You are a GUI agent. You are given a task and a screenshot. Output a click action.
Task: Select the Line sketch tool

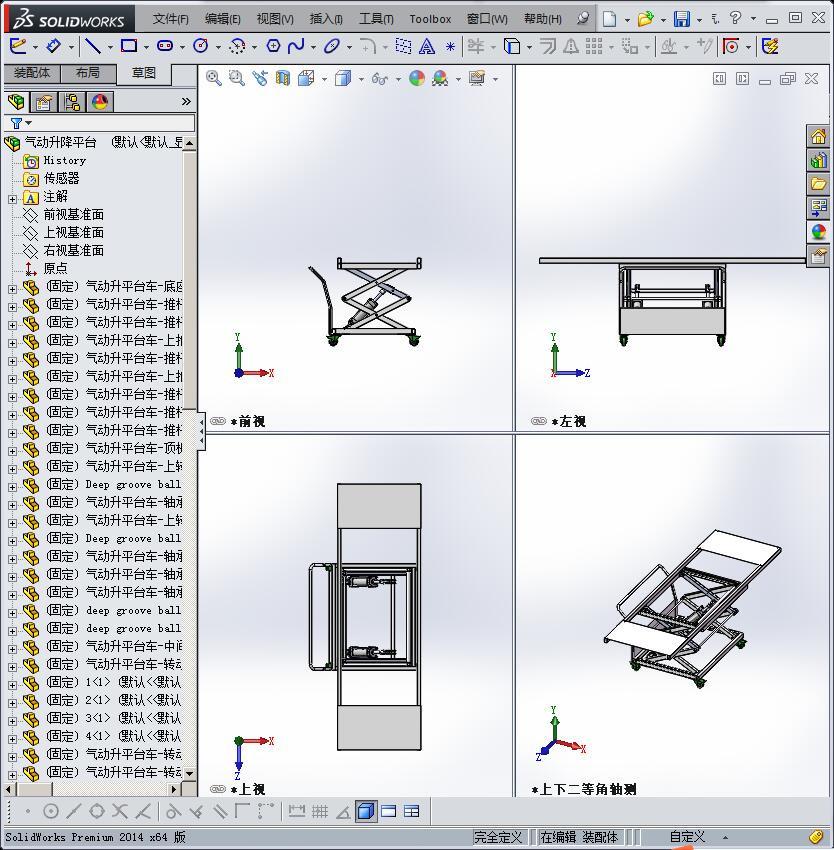(x=93, y=47)
